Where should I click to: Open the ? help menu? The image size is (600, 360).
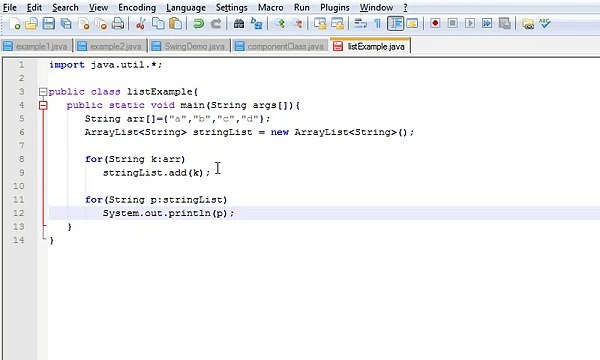406,7
